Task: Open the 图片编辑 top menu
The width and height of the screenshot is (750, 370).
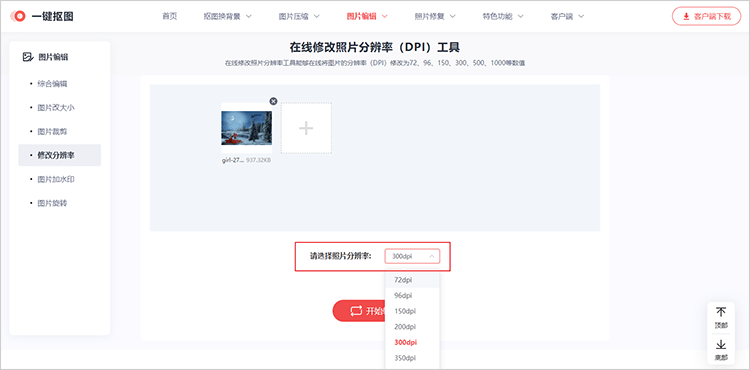Action: click(367, 16)
